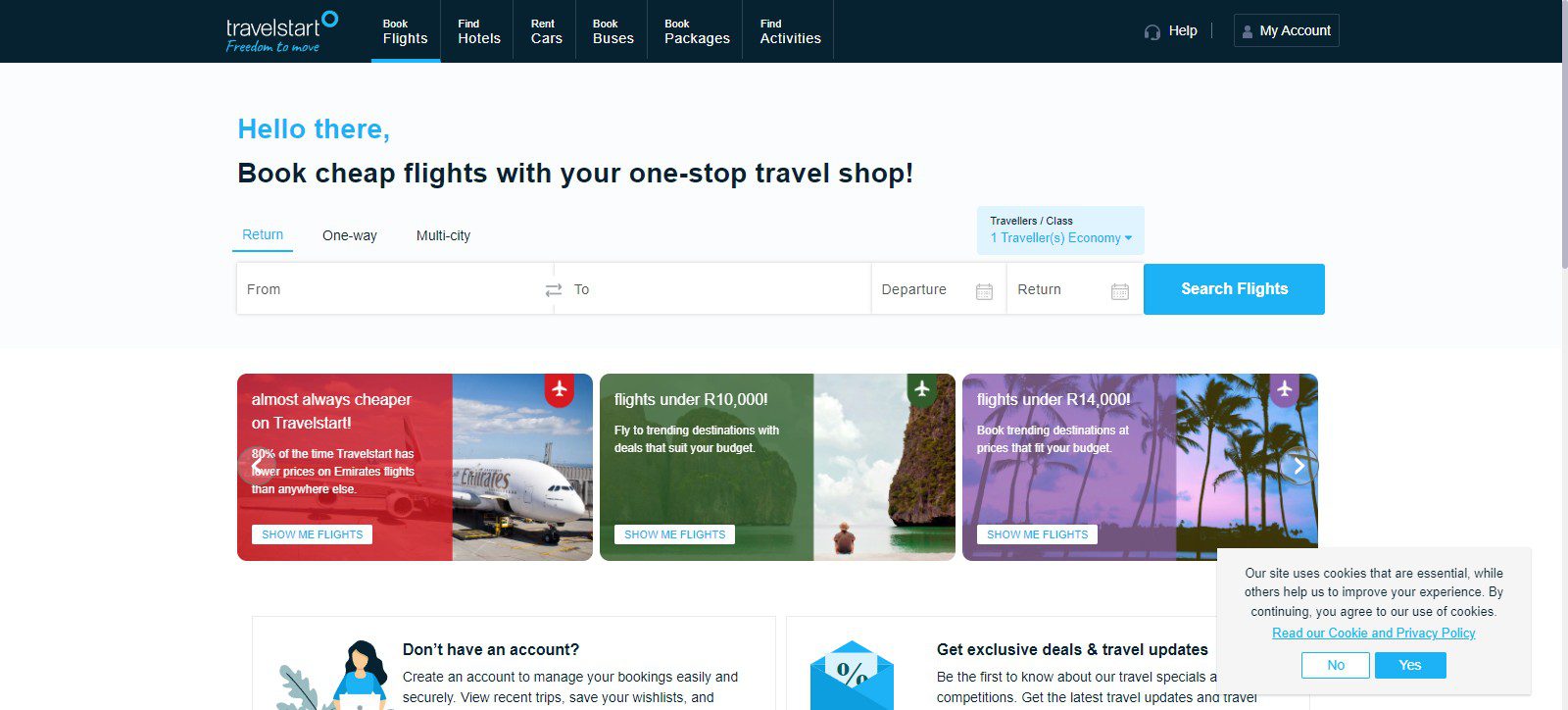
Task: Click the next carousel arrow
Action: pyautogui.click(x=1298, y=466)
